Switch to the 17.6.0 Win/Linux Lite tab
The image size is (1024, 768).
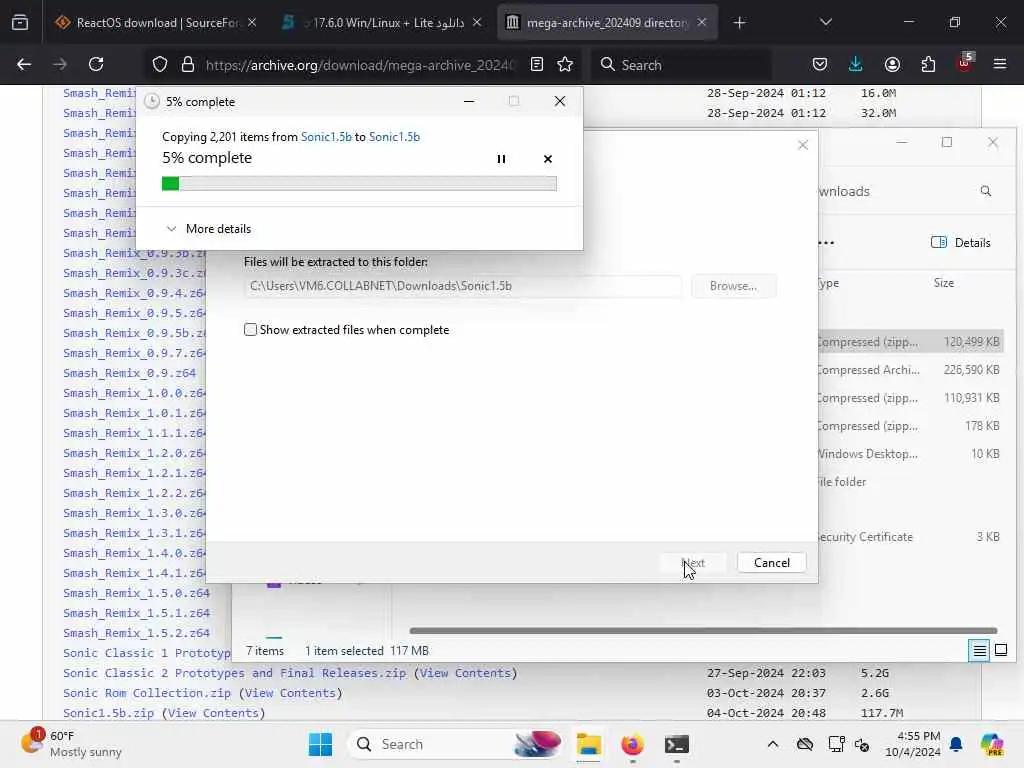tap(380, 23)
